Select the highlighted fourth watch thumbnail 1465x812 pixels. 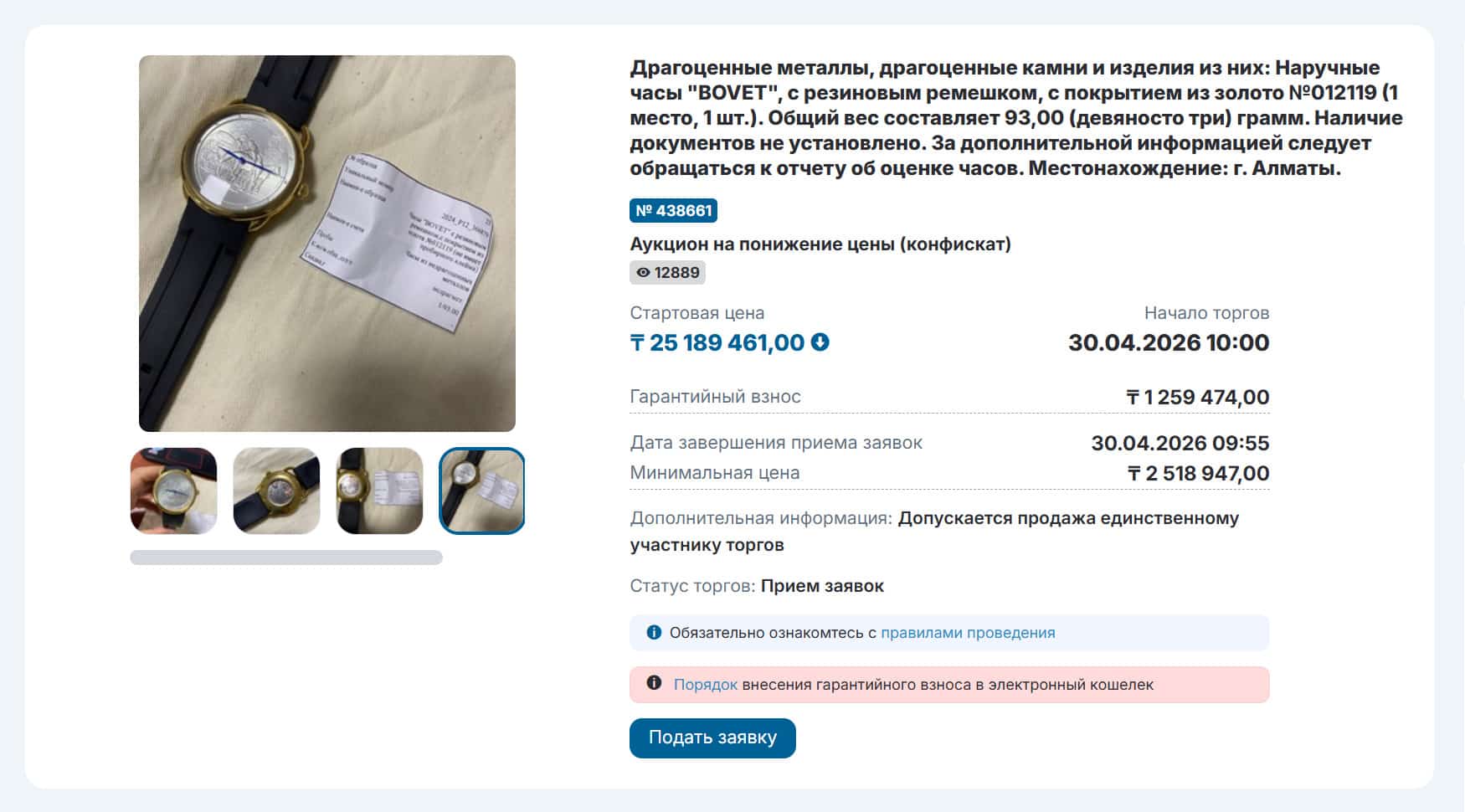pyautogui.click(x=482, y=491)
